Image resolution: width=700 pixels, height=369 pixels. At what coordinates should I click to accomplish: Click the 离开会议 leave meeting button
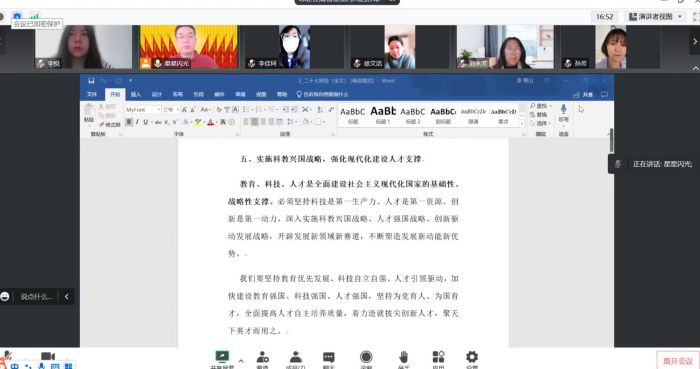[x=678, y=361]
